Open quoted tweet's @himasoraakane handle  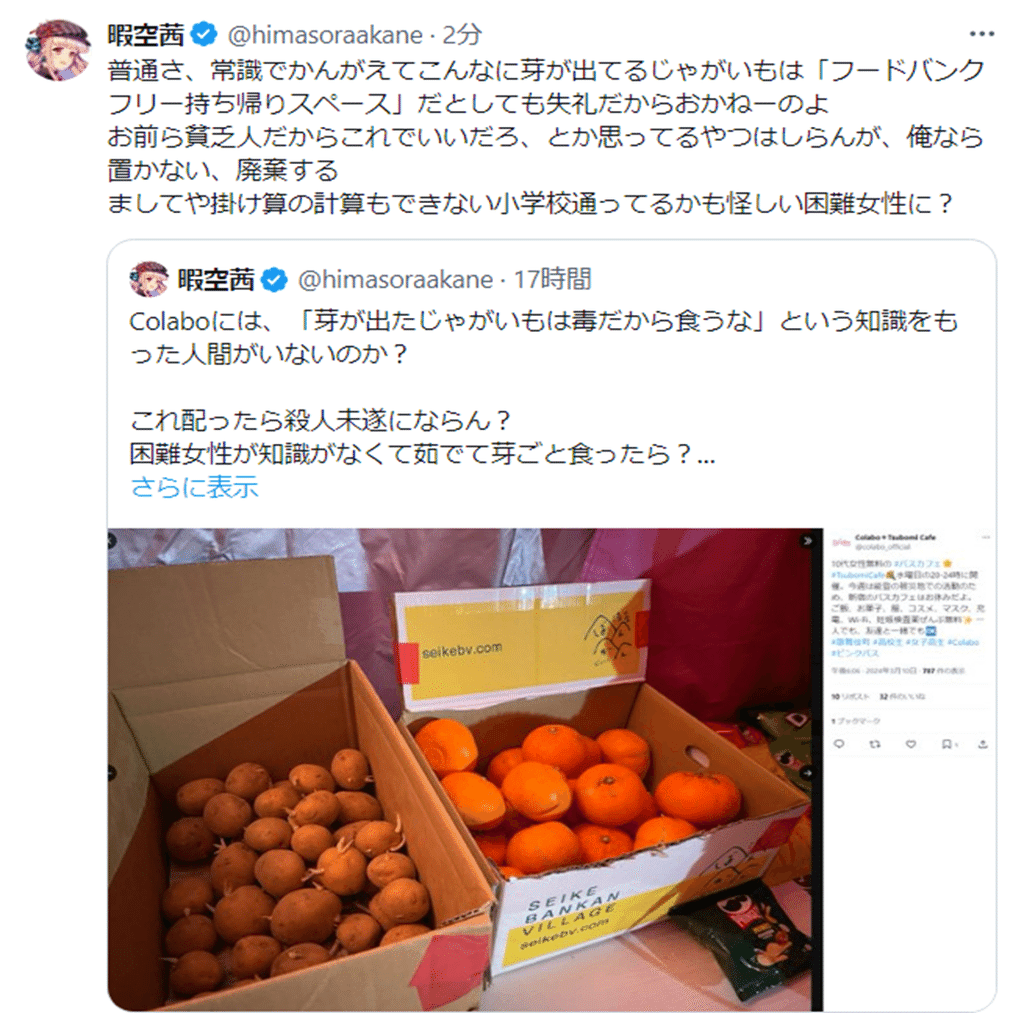[x=395, y=280]
